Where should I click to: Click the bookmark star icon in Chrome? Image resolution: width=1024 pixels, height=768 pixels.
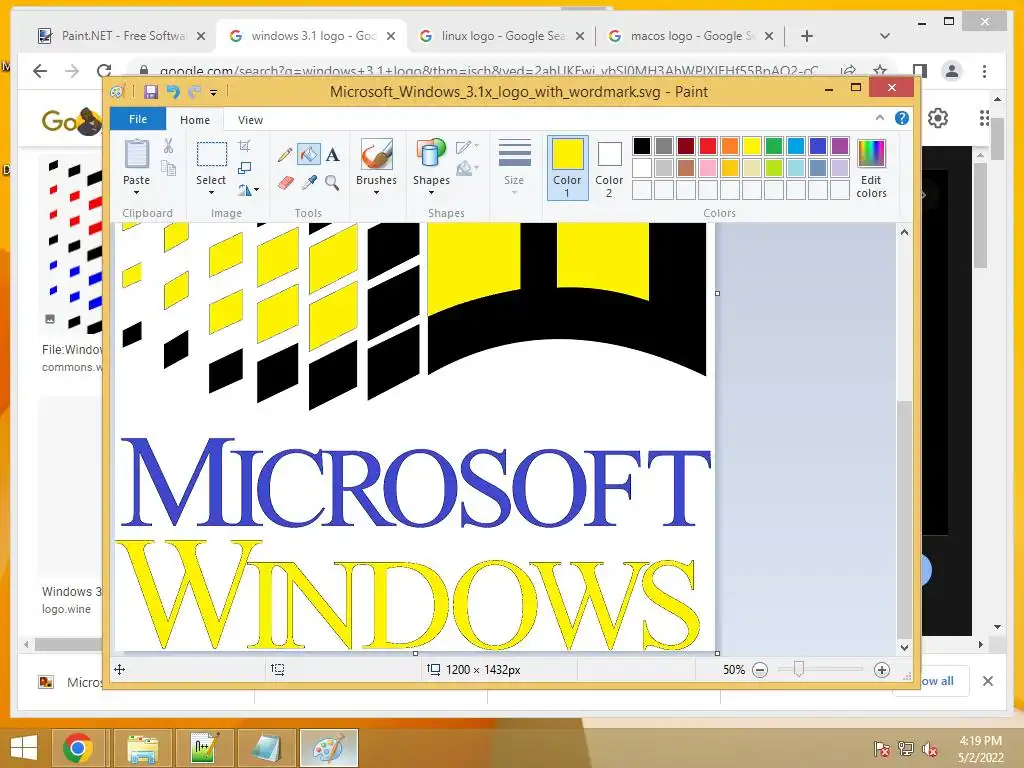point(880,71)
